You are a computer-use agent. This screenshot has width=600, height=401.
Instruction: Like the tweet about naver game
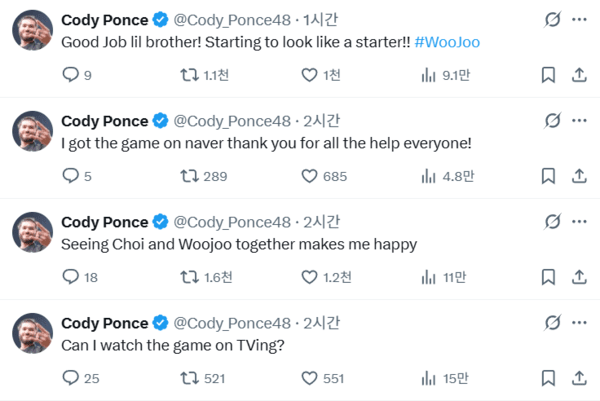click(x=309, y=176)
